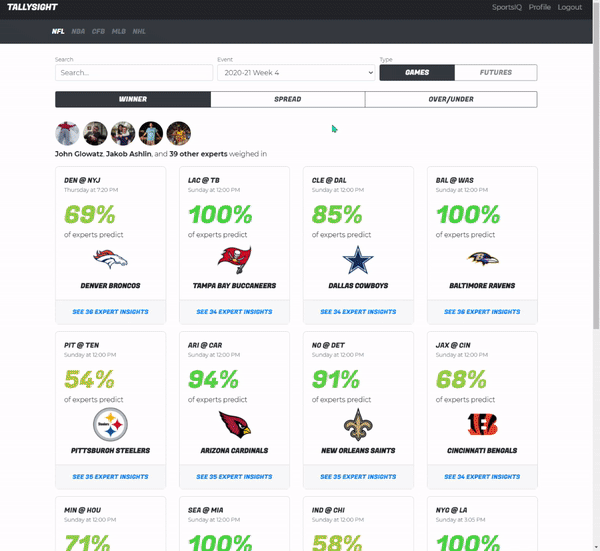Click the Dallas Cowboys team name

coord(358,286)
